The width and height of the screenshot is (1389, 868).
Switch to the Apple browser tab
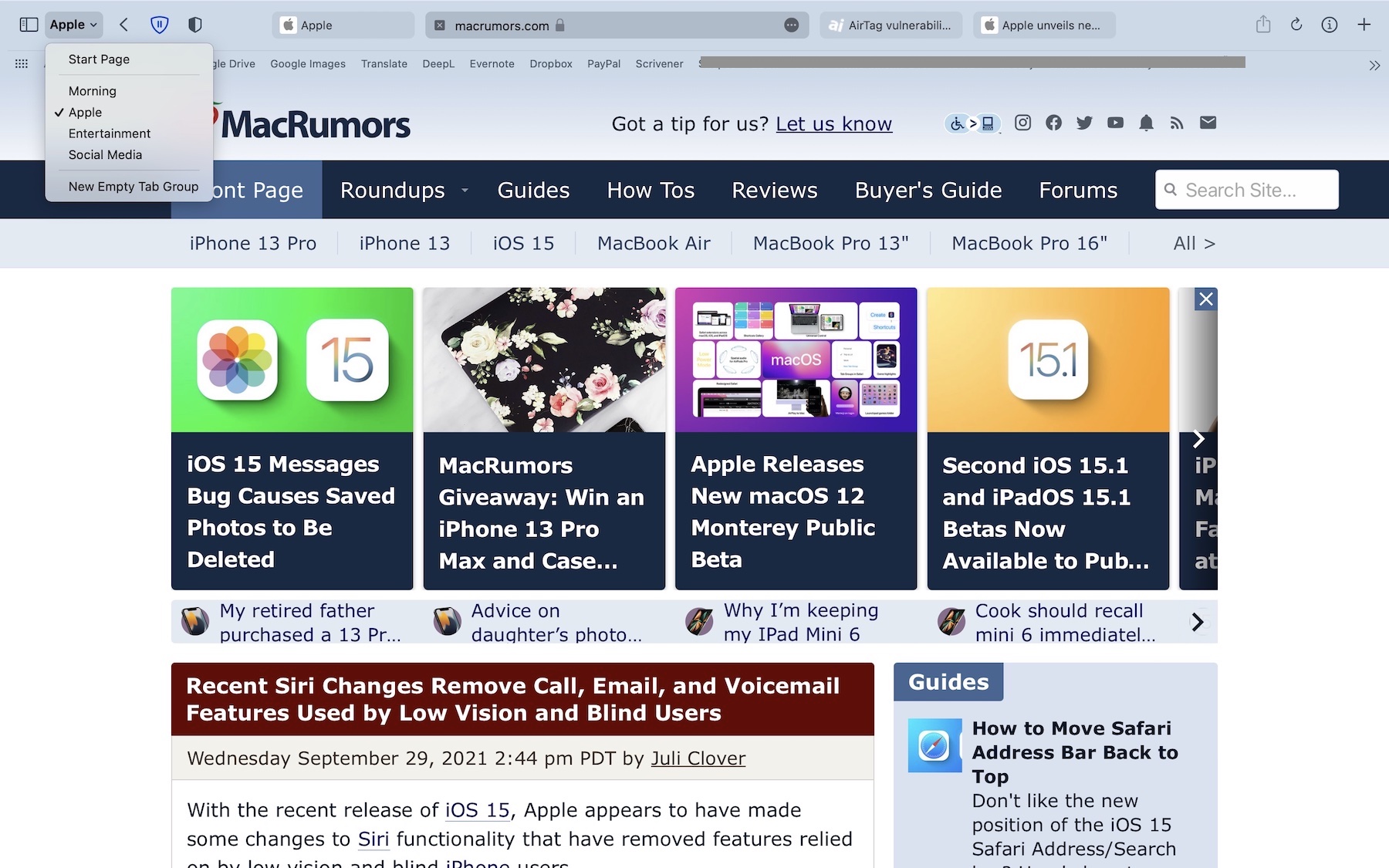[x=343, y=25]
